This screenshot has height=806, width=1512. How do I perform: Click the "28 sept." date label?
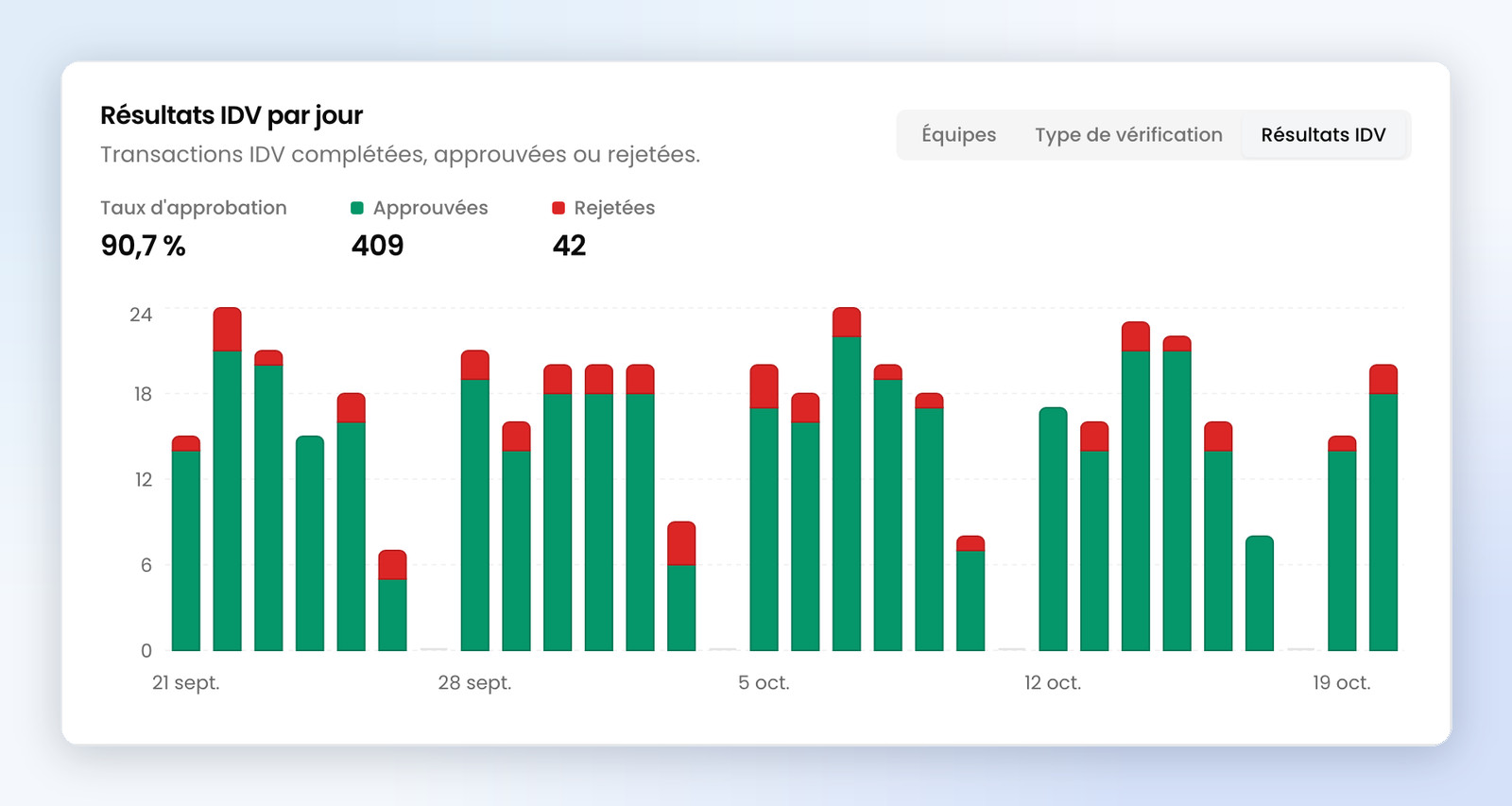click(474, 682)
